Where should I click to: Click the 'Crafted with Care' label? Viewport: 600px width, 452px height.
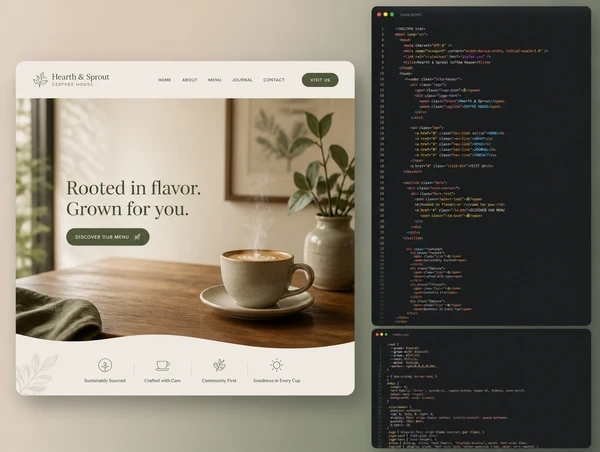(x=162, y=380)
